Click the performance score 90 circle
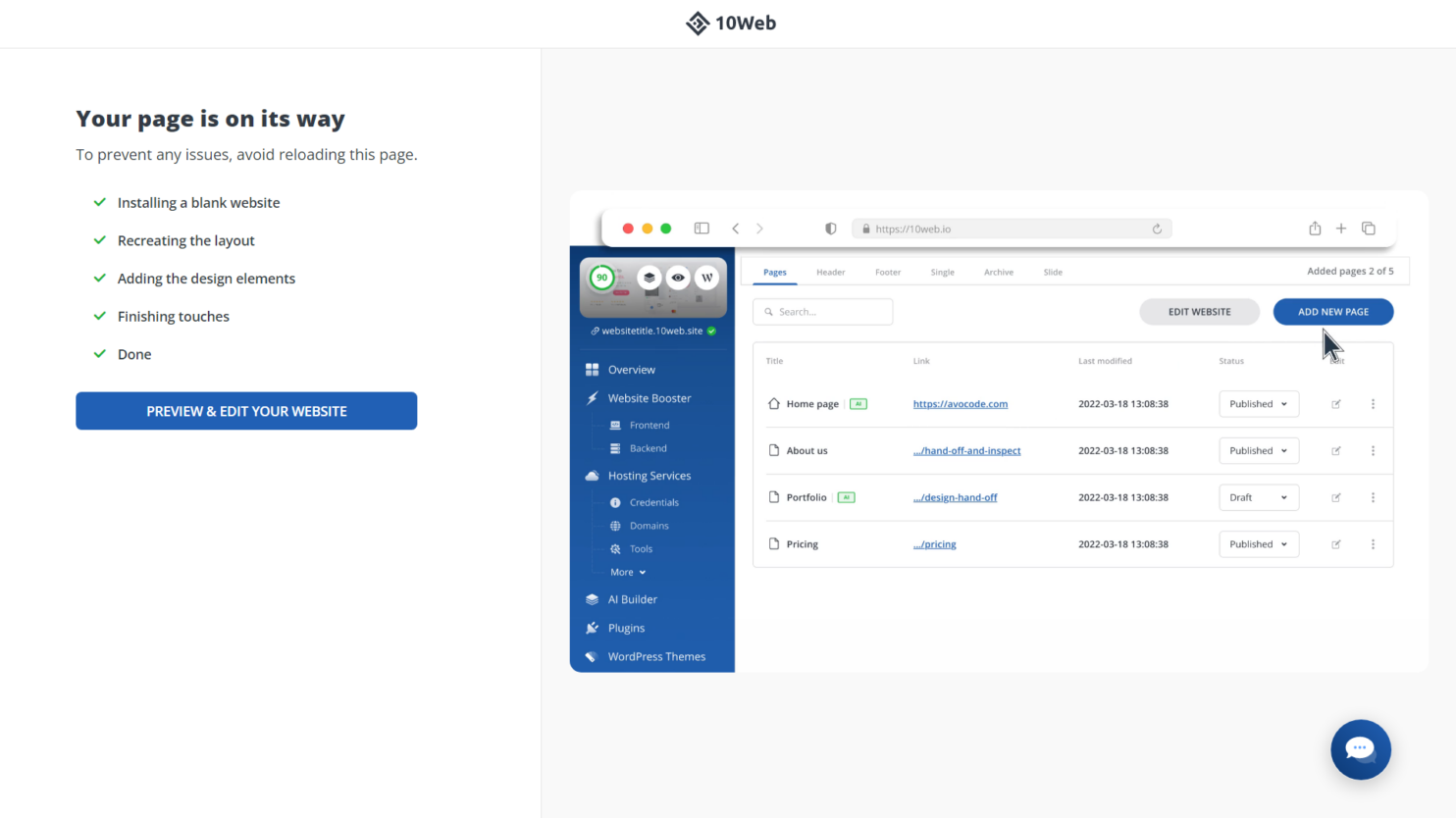This screenshot has width=1456, height=818. coord(601,278)
